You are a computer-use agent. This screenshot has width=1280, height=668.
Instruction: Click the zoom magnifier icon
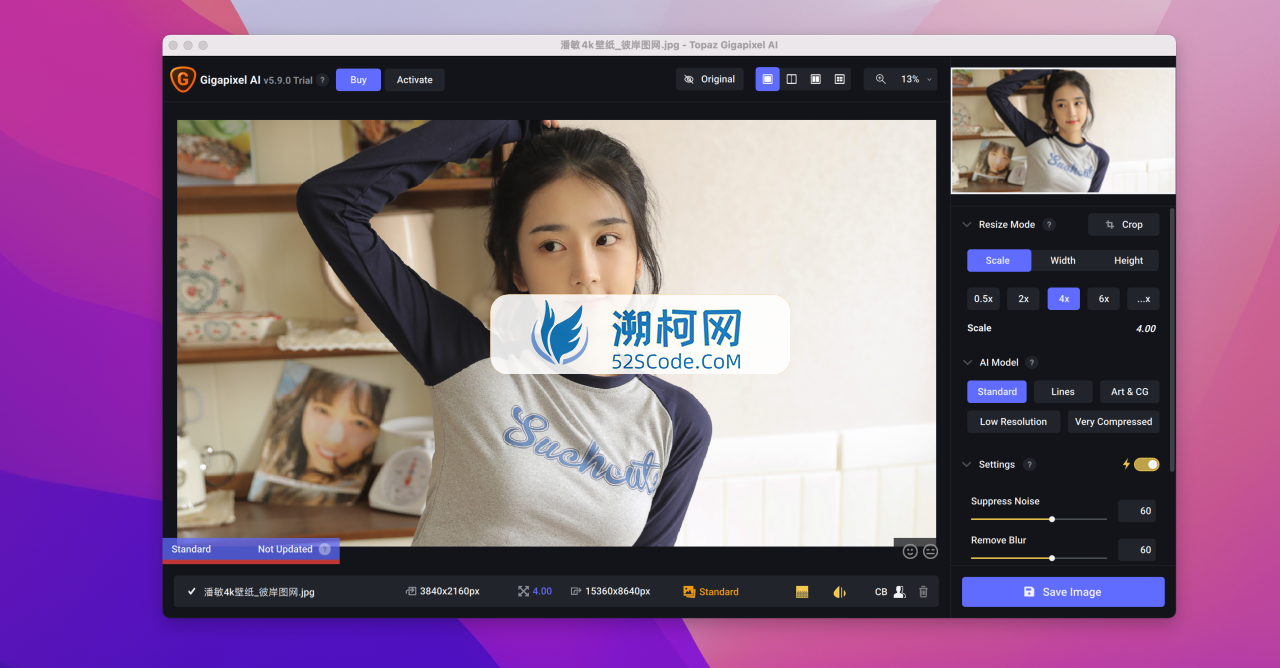(880, 79)
